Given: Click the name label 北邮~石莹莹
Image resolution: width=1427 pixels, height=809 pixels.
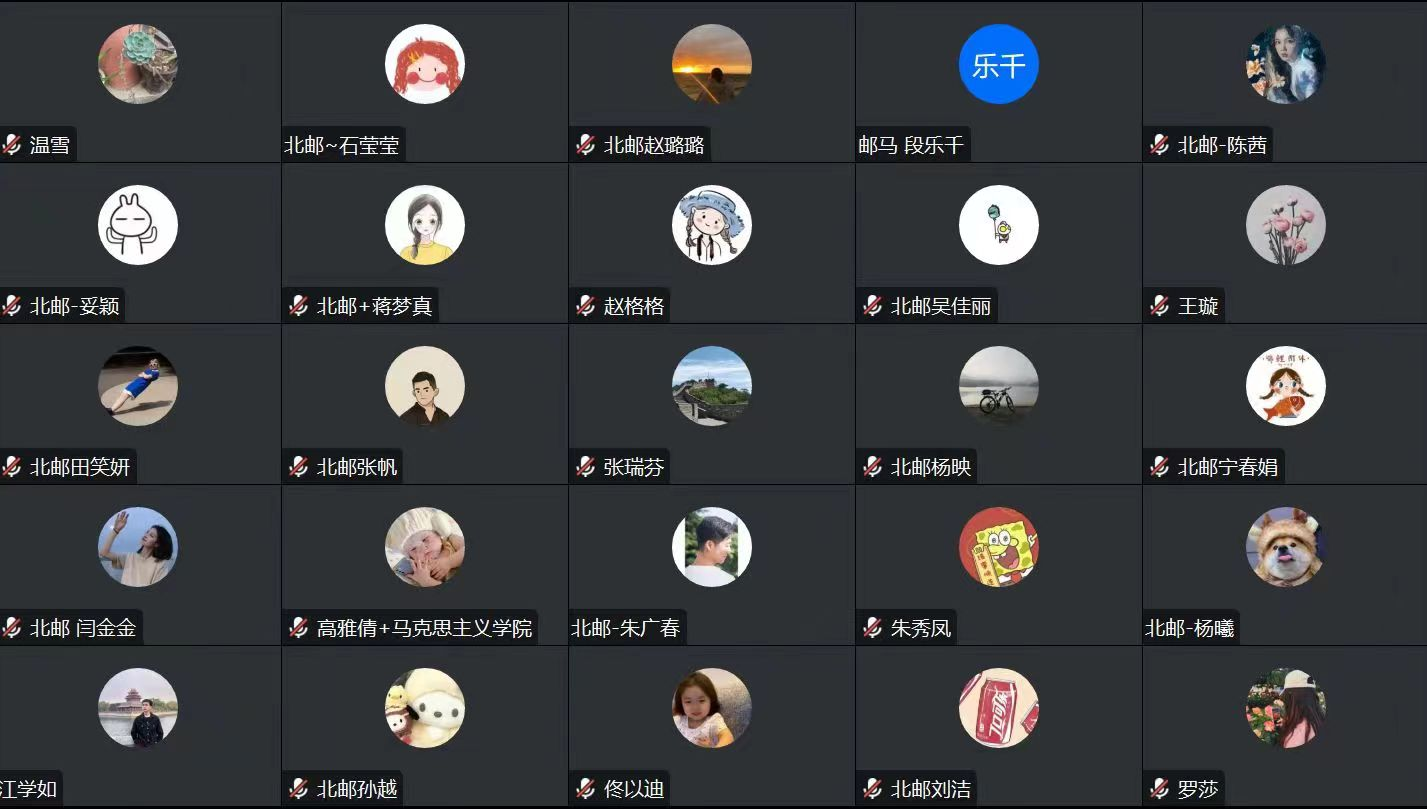Looking at the screenshot, I should 342,145.
